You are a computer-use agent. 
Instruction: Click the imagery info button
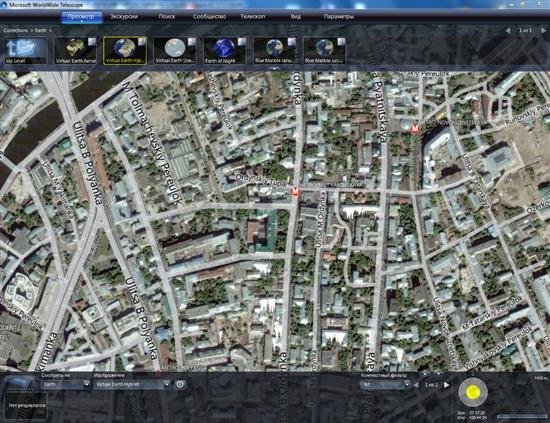tap(180, 384)
